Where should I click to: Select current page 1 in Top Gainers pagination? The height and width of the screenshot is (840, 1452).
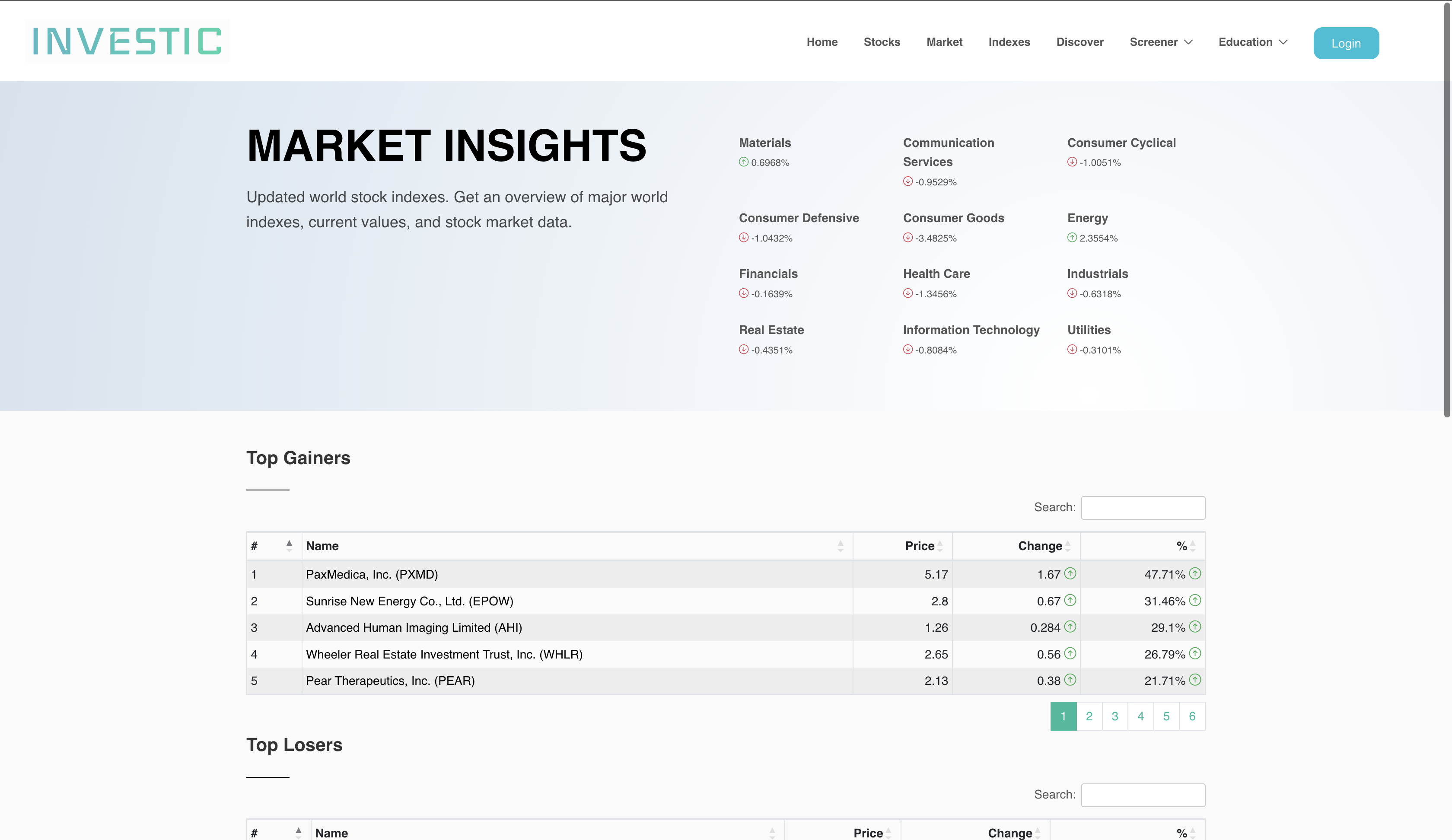1064,716
